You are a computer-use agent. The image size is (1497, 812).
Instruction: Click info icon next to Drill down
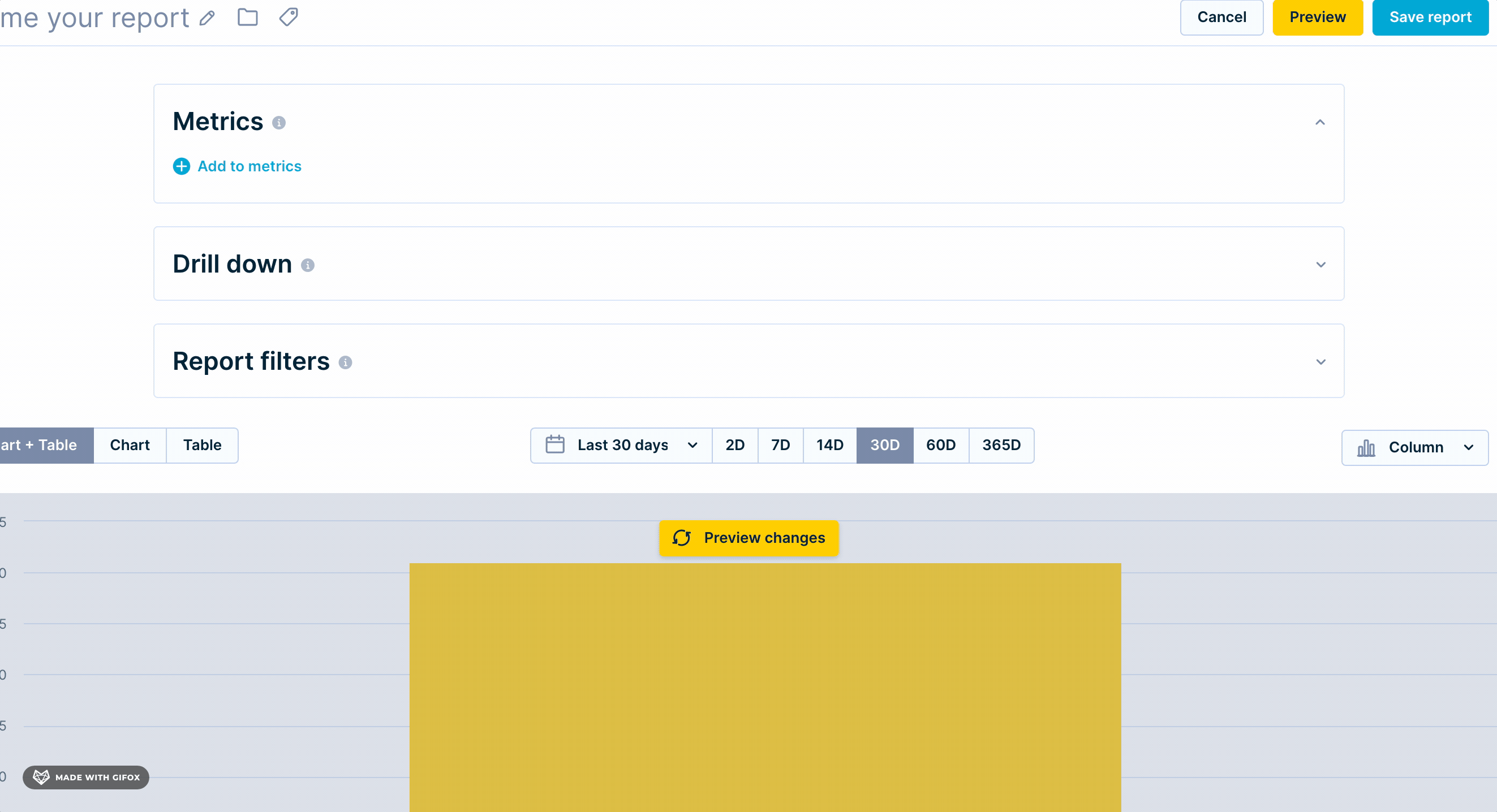[x=307, y=265]
